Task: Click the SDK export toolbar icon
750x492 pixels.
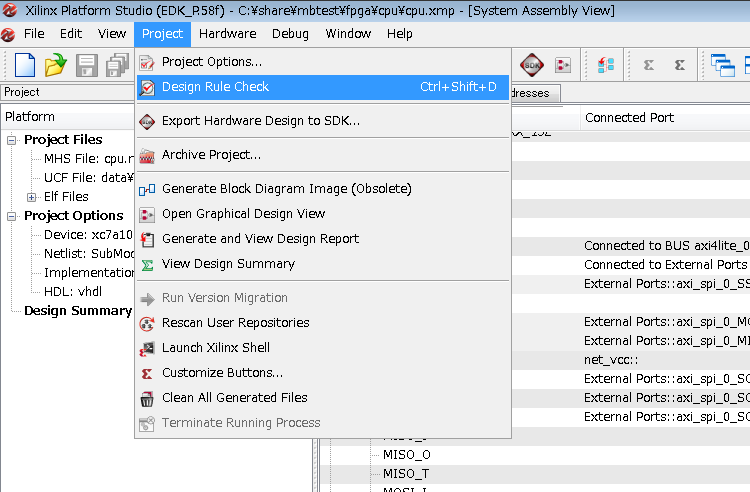Action: click(532, 65)
